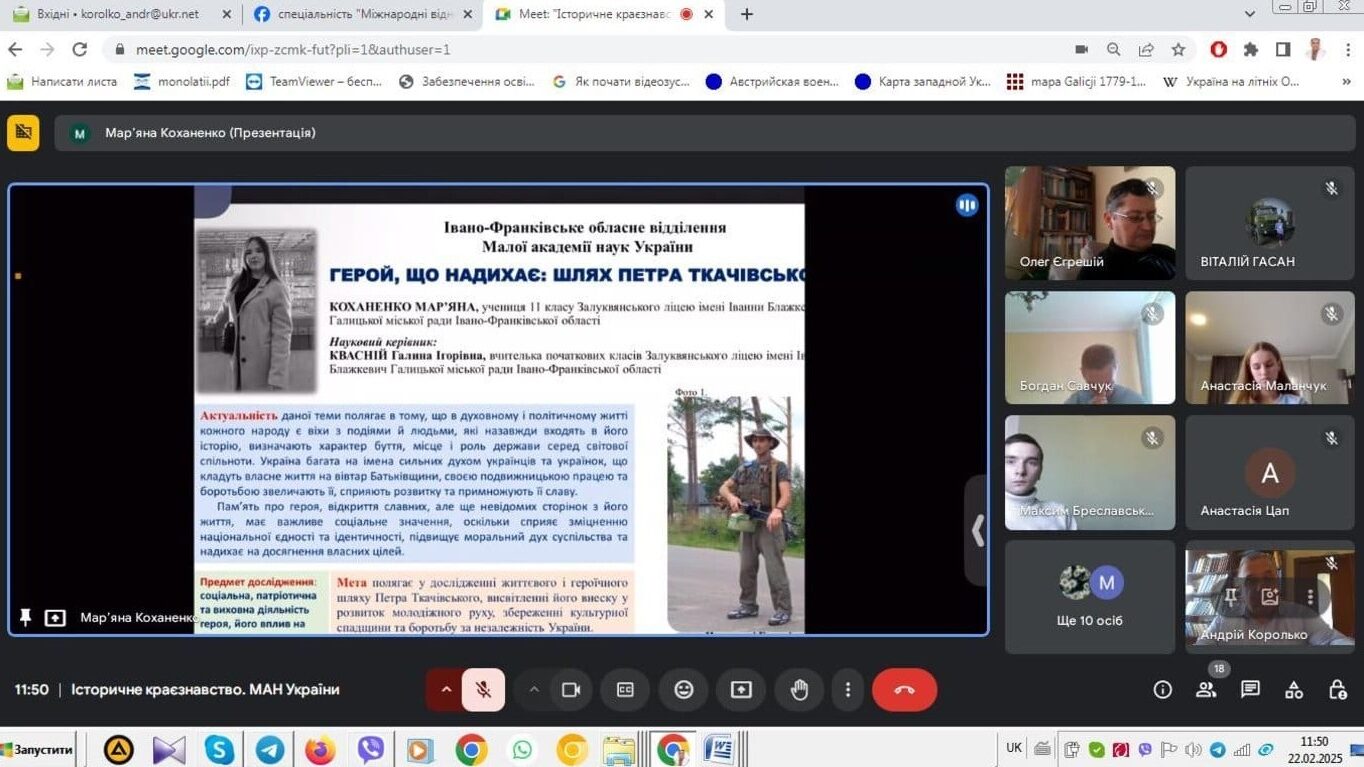Toggle the camera in Meet controls

(571, 690)
